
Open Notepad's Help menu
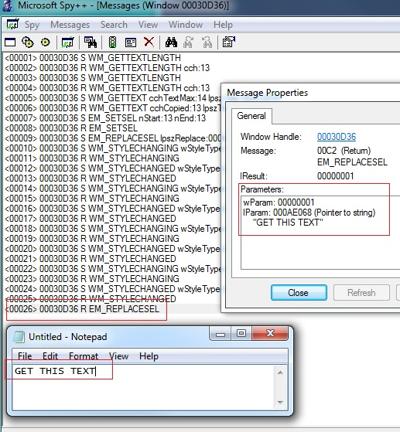[149, 356]
